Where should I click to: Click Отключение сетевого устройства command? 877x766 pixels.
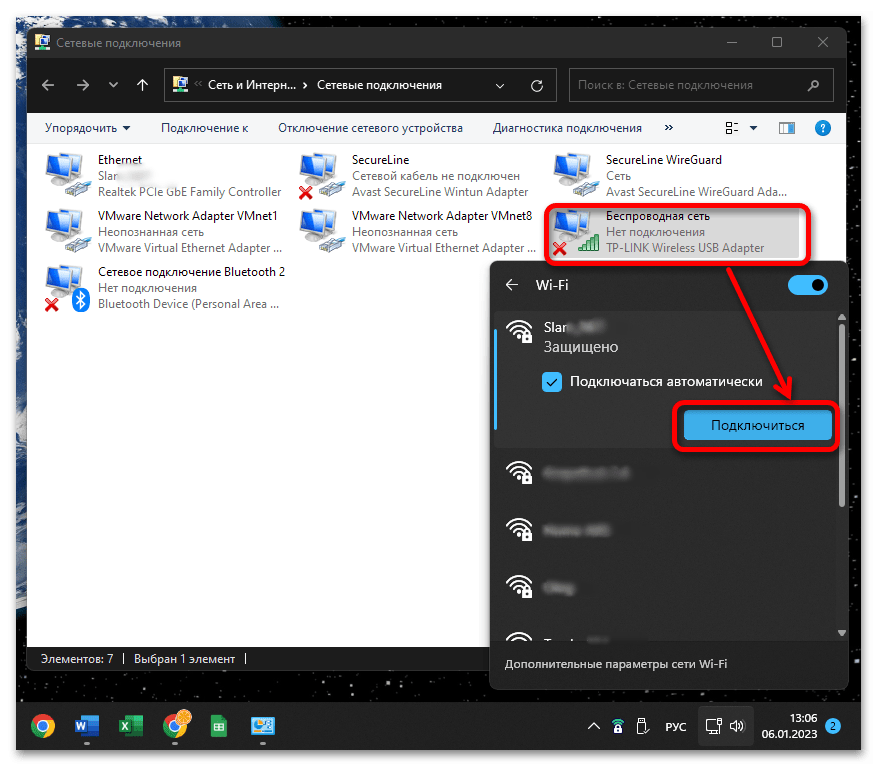click(370, 128)
